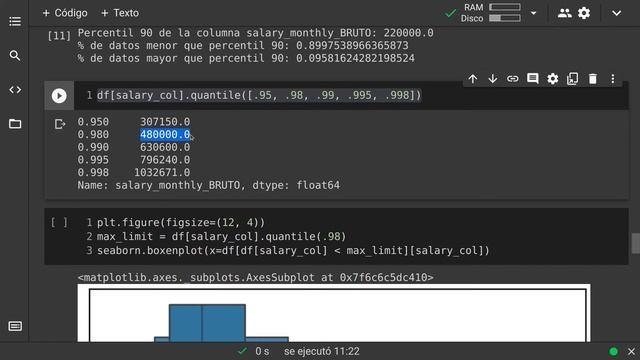The height and width of the screenshot is (360, 640).
Task: Delete the cell with trash icon
Action: coord(593,79)
